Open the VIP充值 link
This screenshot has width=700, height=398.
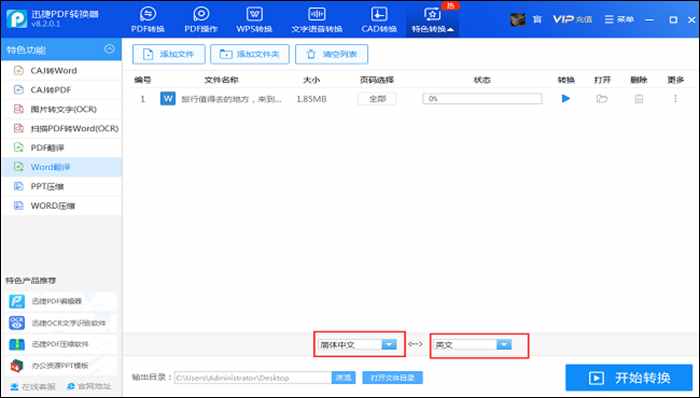(572, 20)
